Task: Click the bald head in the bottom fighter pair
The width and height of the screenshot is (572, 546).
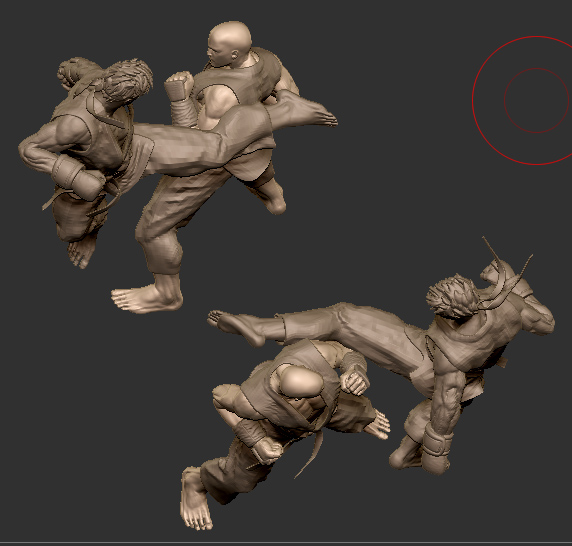Action: click(302, 382)
